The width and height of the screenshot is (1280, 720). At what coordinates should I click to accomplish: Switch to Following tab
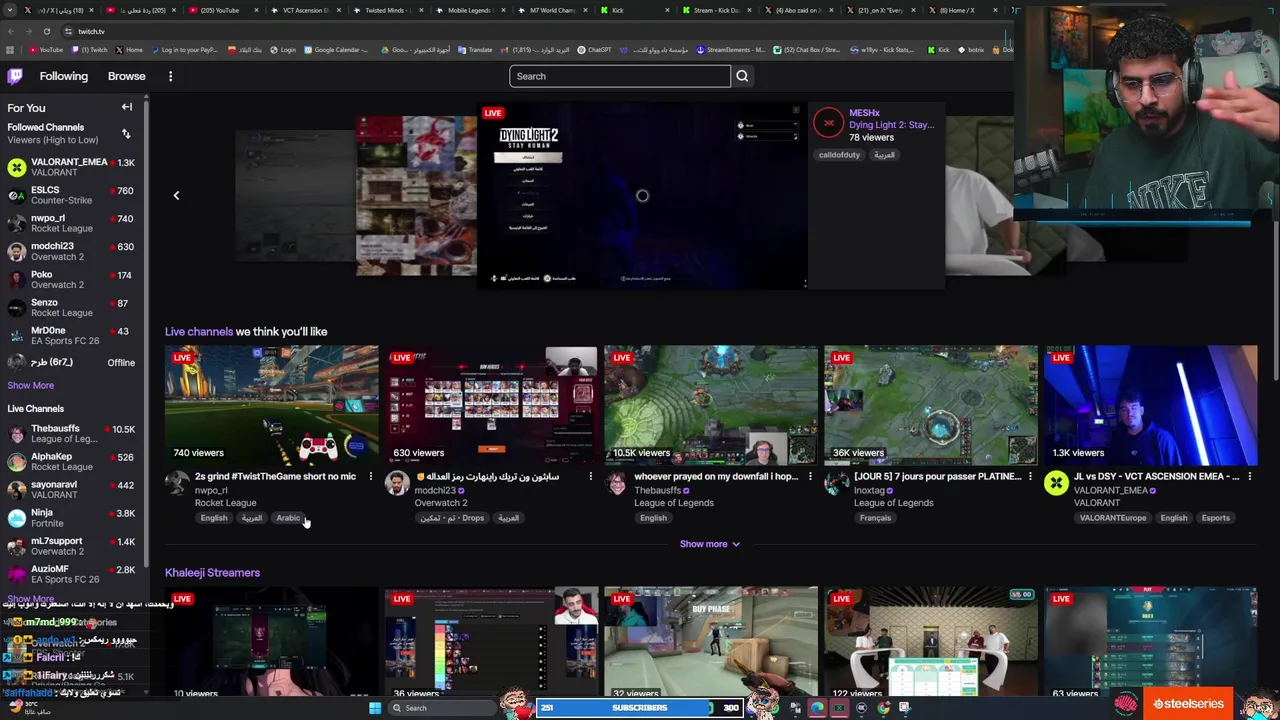[x=64, y=76]
